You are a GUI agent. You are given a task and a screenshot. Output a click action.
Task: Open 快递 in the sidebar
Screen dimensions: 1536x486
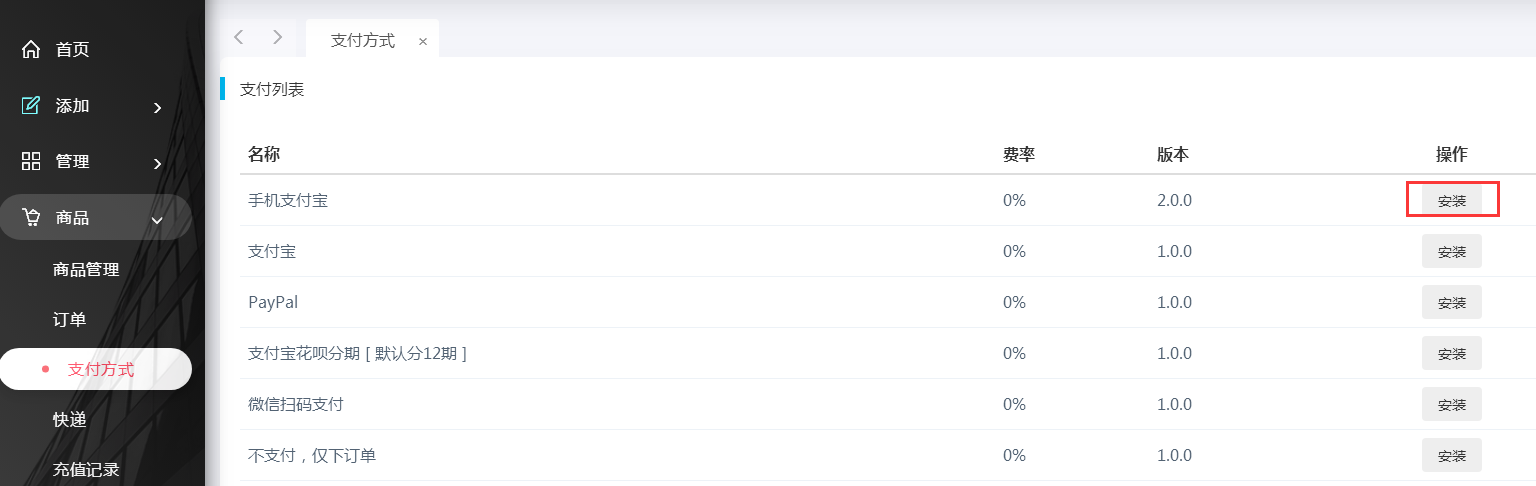pos(69,419)
